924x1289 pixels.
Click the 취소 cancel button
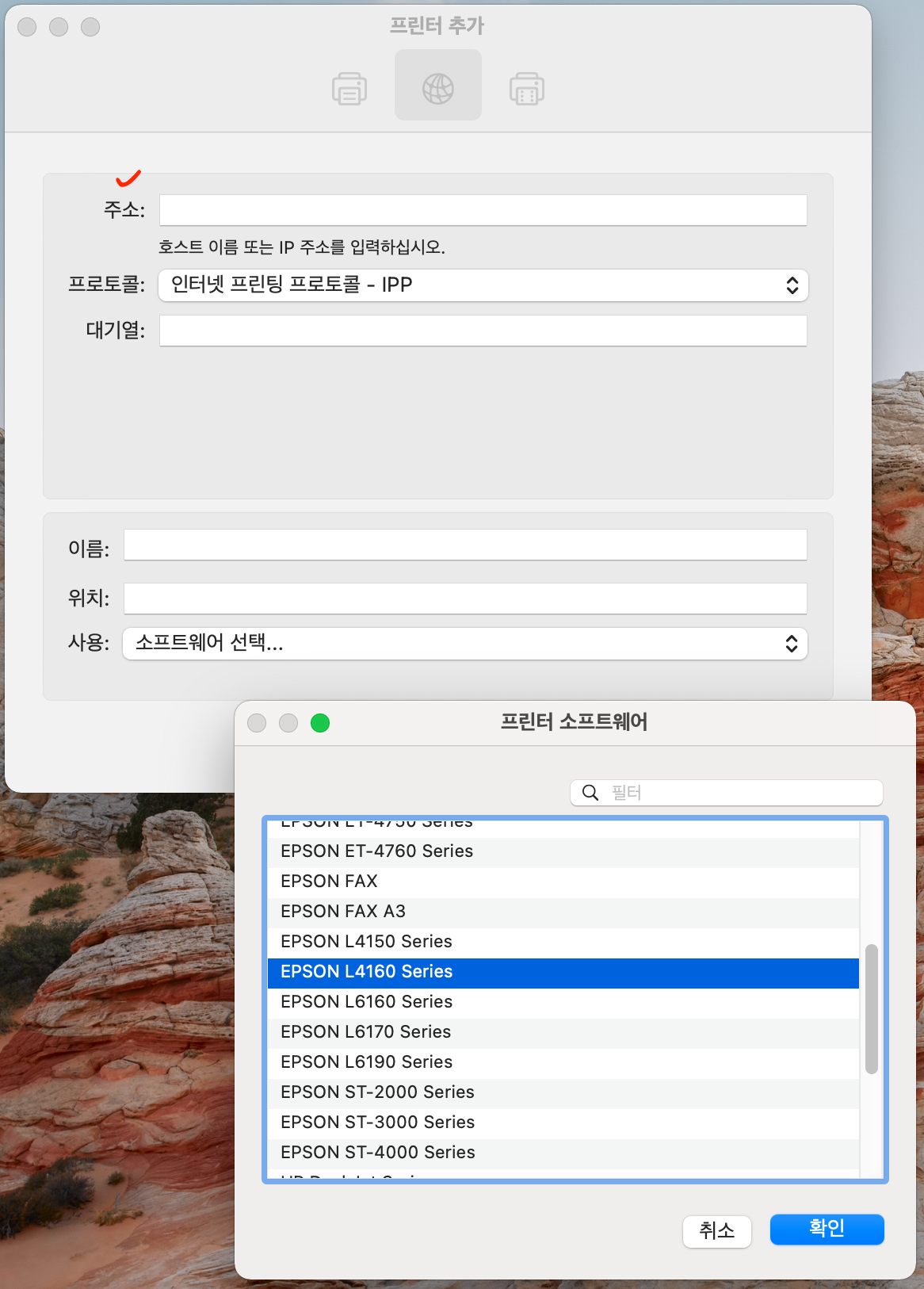717,1231
